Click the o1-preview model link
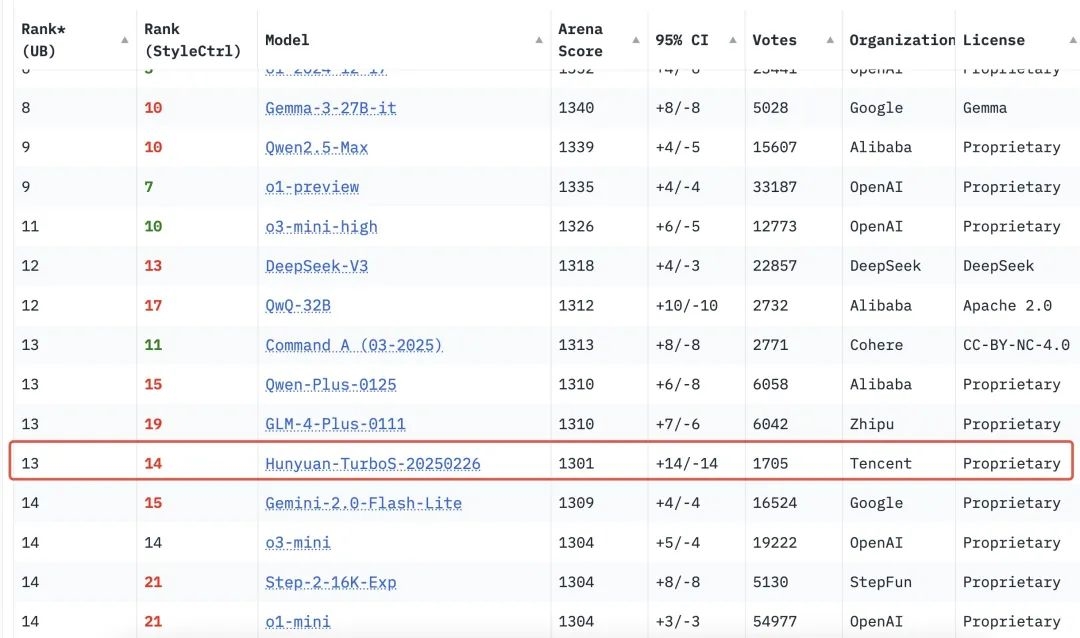The width and height of the screenshot is (1080, 638). 312,187
